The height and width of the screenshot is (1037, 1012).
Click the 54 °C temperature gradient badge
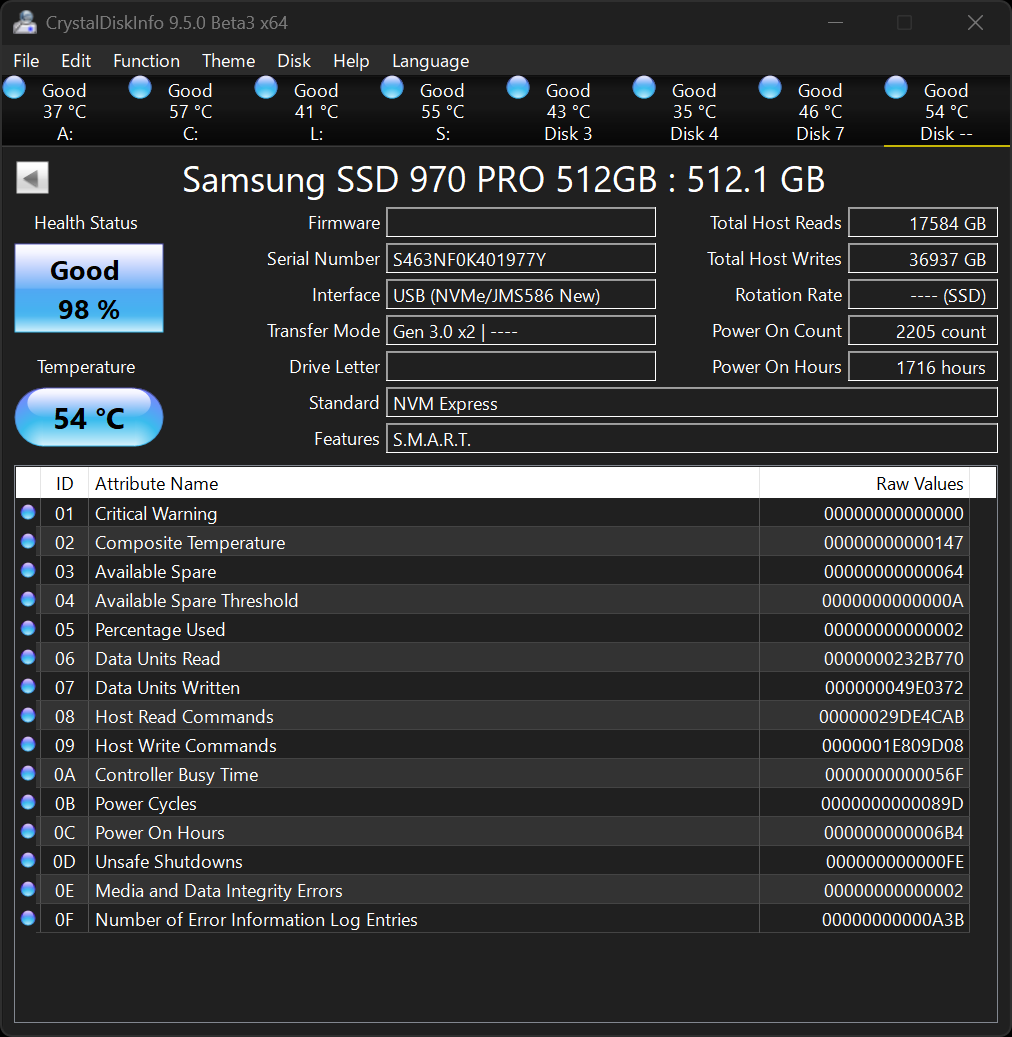click(x=88, y=416)
